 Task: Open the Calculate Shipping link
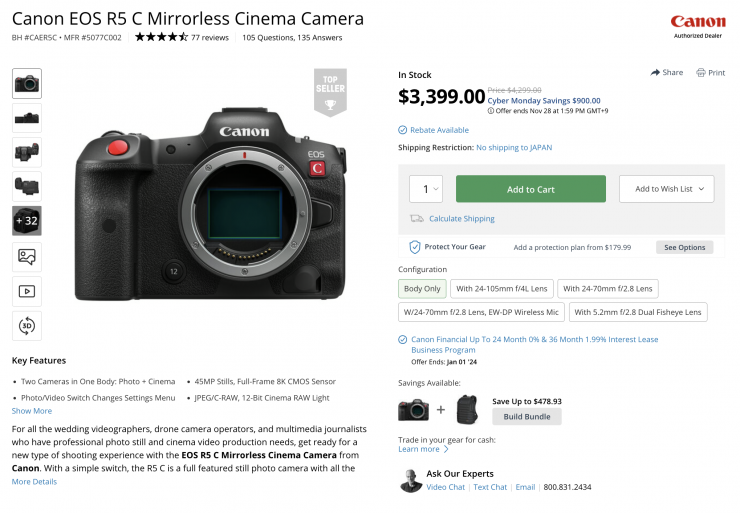[x=461, y=219]
